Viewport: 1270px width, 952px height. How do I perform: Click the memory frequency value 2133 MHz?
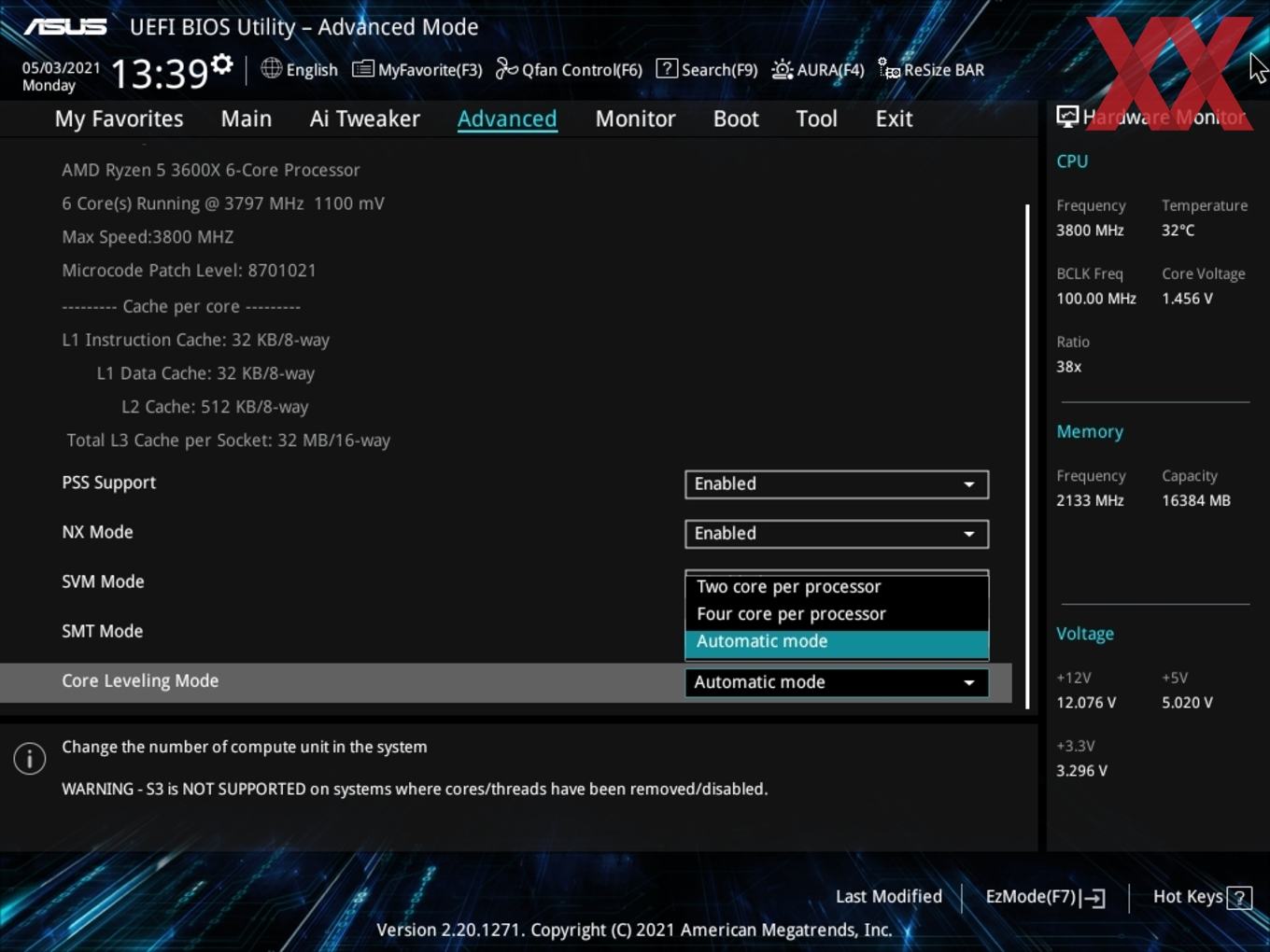[x=1090, y=500]
